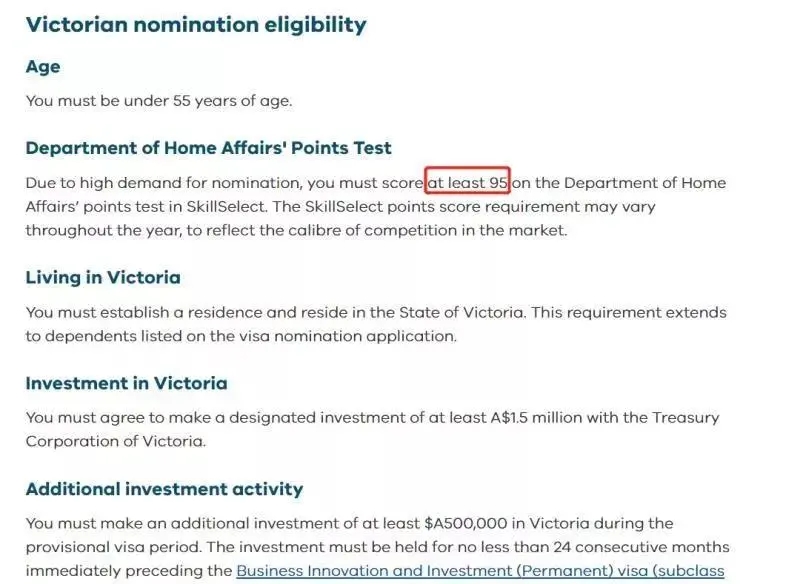The width and height of the screenshot is (800, 584).
Task: Select the "Living in Victoria" heading
Action: pyautogui.click(x=103, y=277)
